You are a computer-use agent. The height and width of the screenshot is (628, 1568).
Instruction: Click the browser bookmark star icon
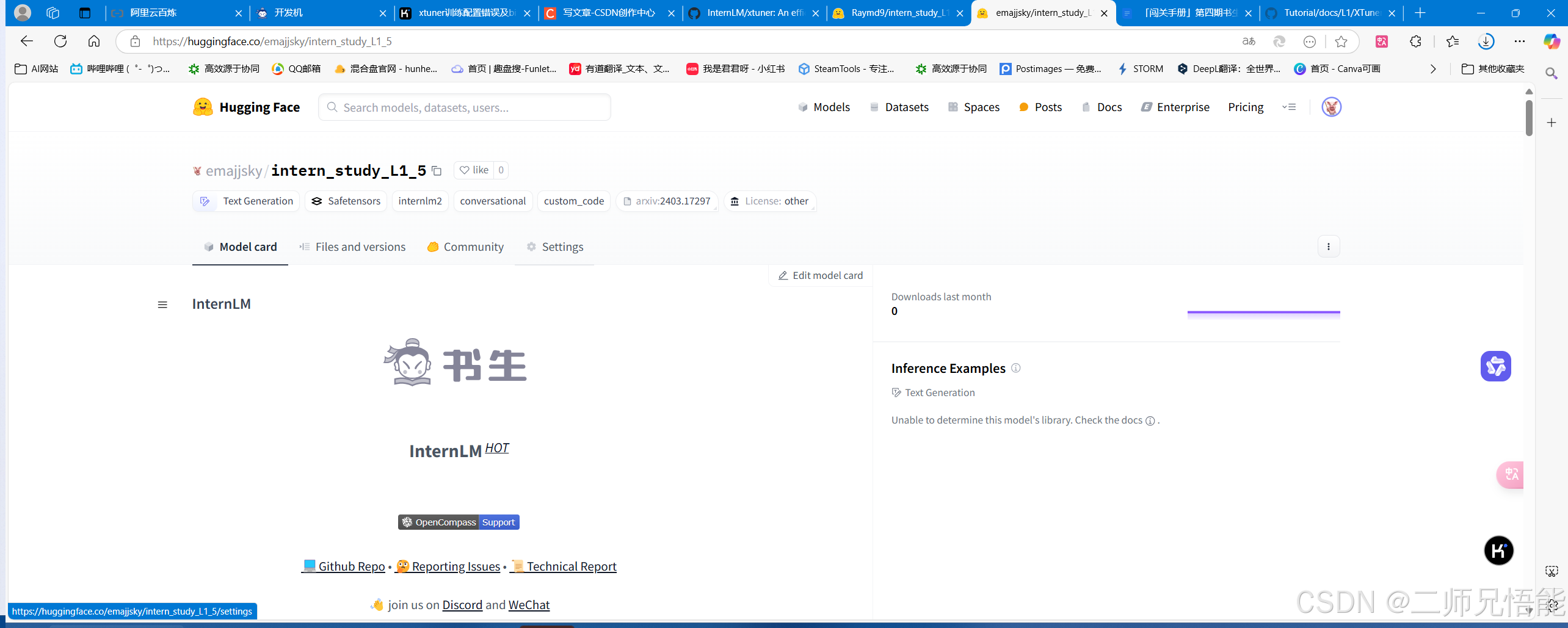[x=1341, y=41]
